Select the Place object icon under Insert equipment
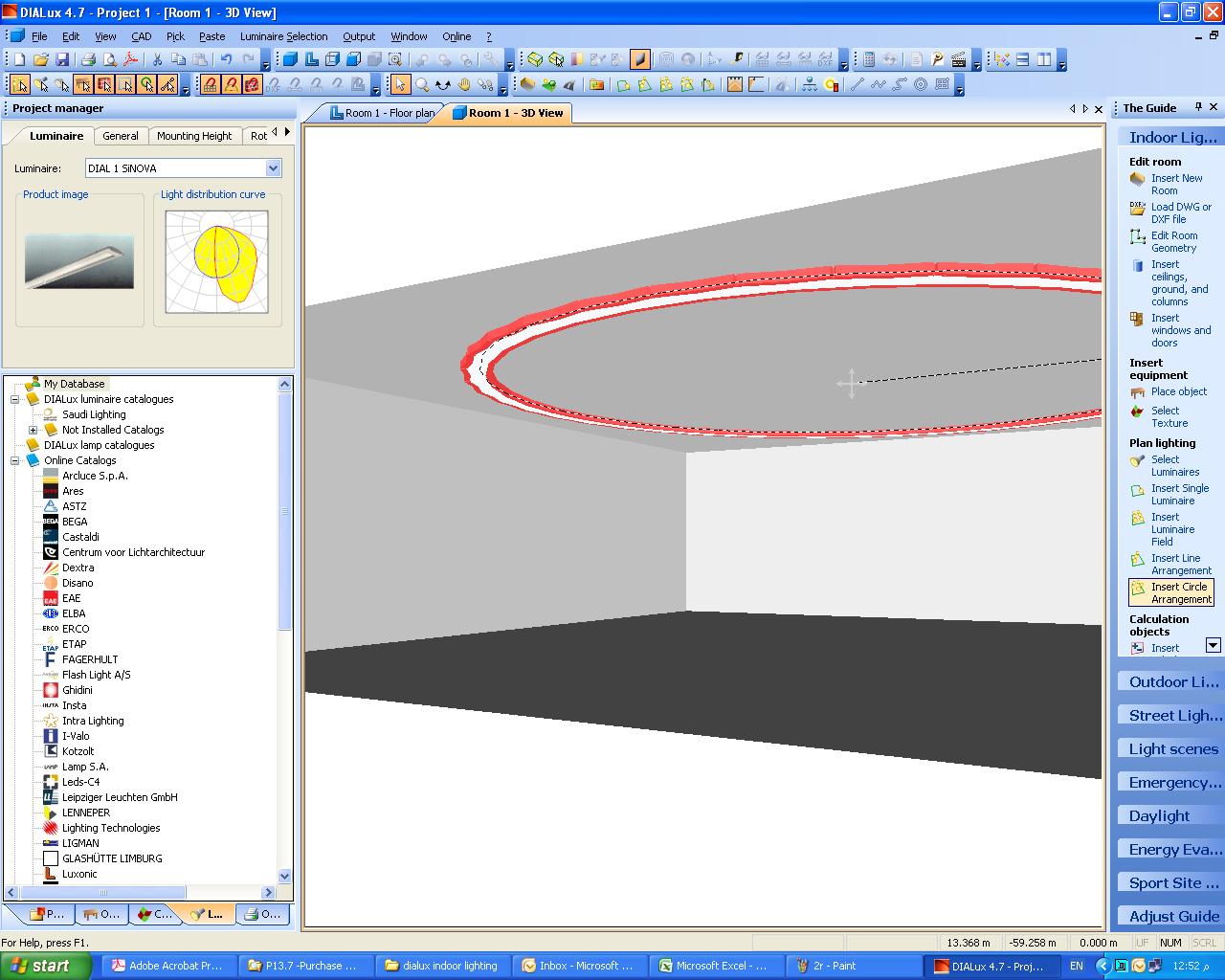This screenshot has height=980, width=1225. click(1139, 391)
